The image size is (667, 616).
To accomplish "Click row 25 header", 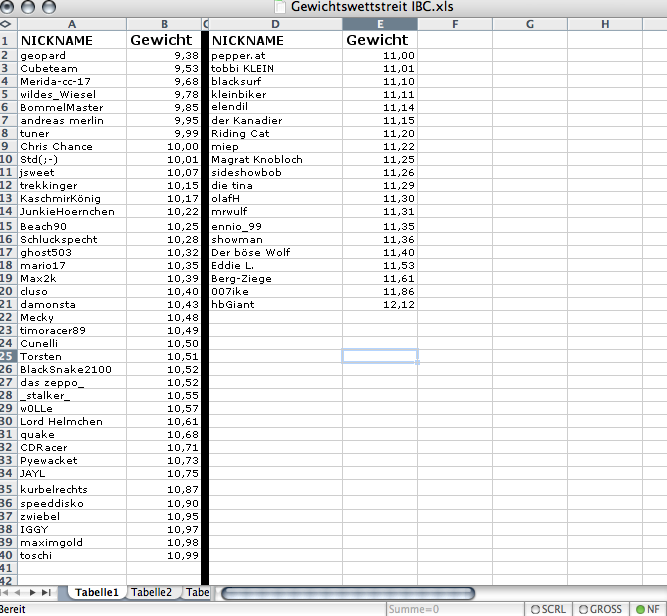I will click(7, 356).
